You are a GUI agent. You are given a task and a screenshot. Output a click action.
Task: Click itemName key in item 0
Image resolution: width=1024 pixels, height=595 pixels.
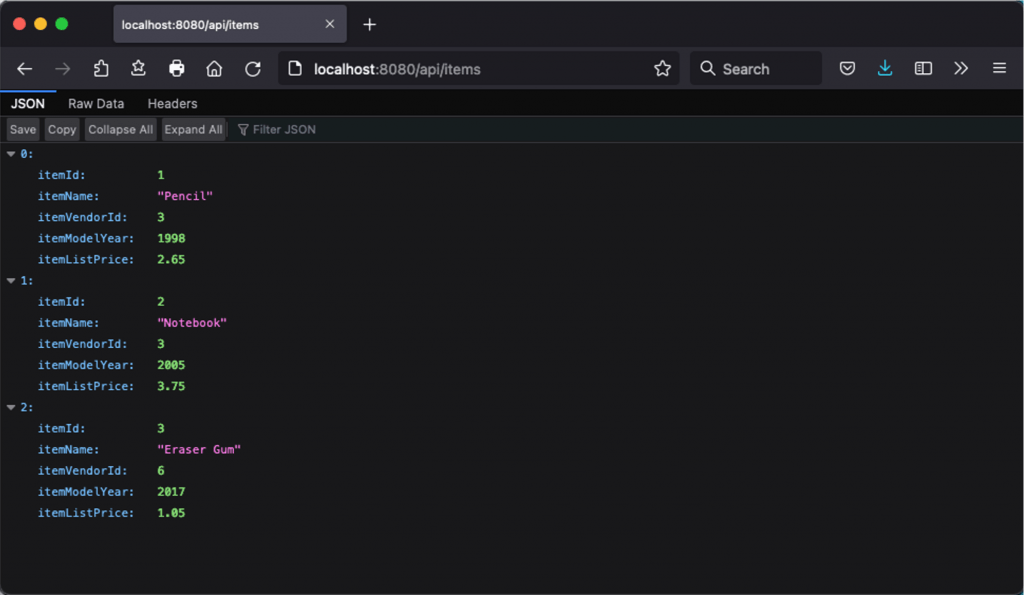click(68, 196)
